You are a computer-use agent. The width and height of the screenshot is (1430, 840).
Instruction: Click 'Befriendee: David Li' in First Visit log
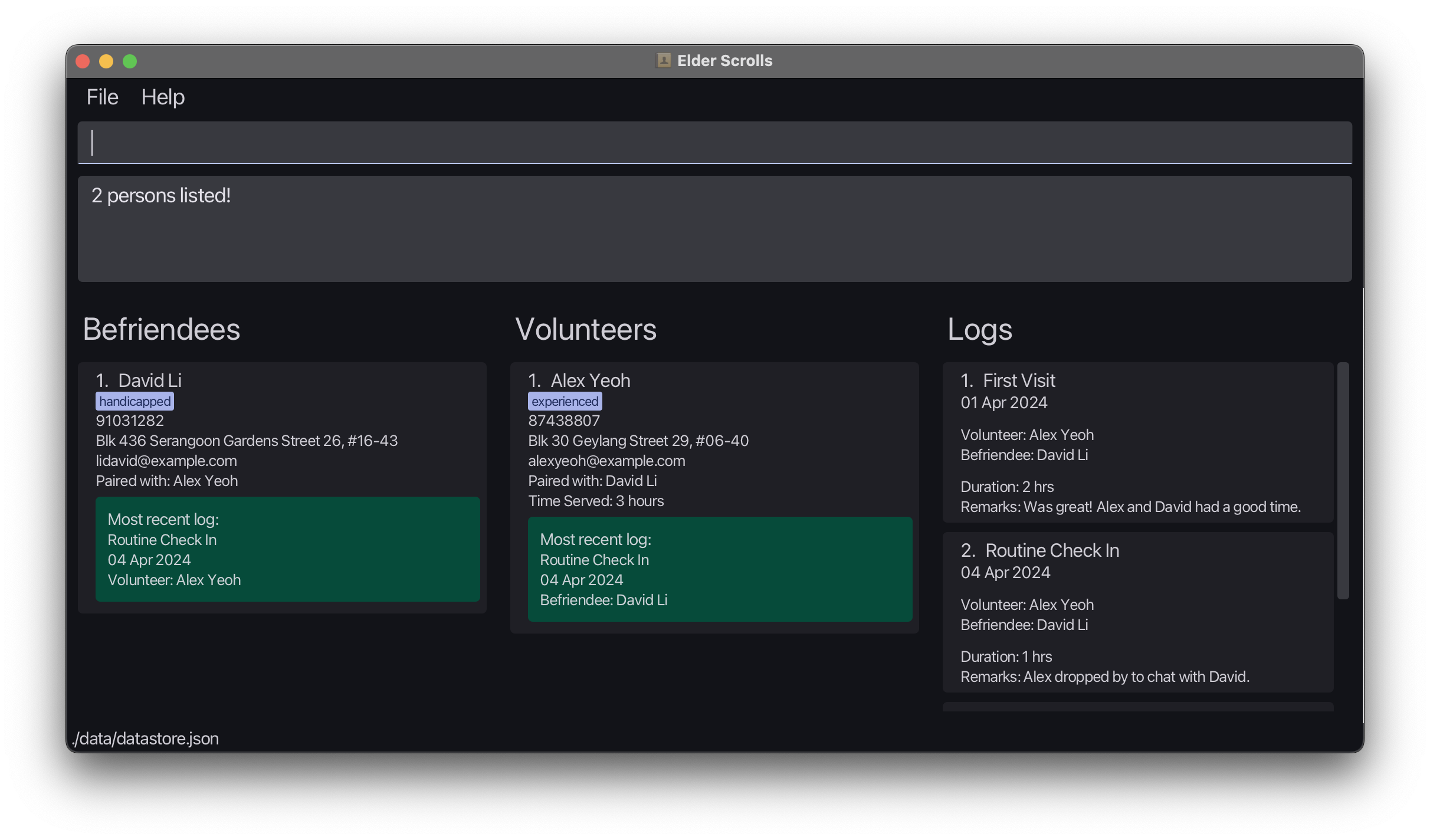tap(1024, 455)
